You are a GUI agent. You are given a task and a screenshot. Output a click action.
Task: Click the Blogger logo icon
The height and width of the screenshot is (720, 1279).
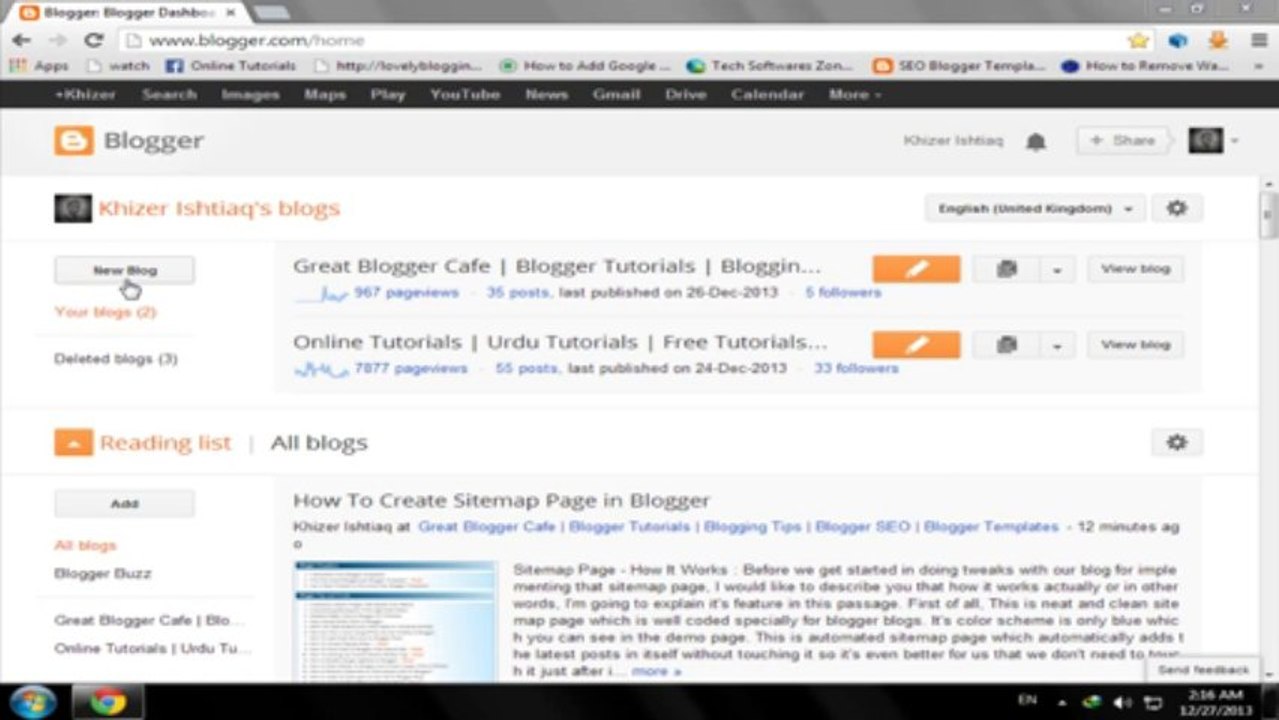(73, 141)
